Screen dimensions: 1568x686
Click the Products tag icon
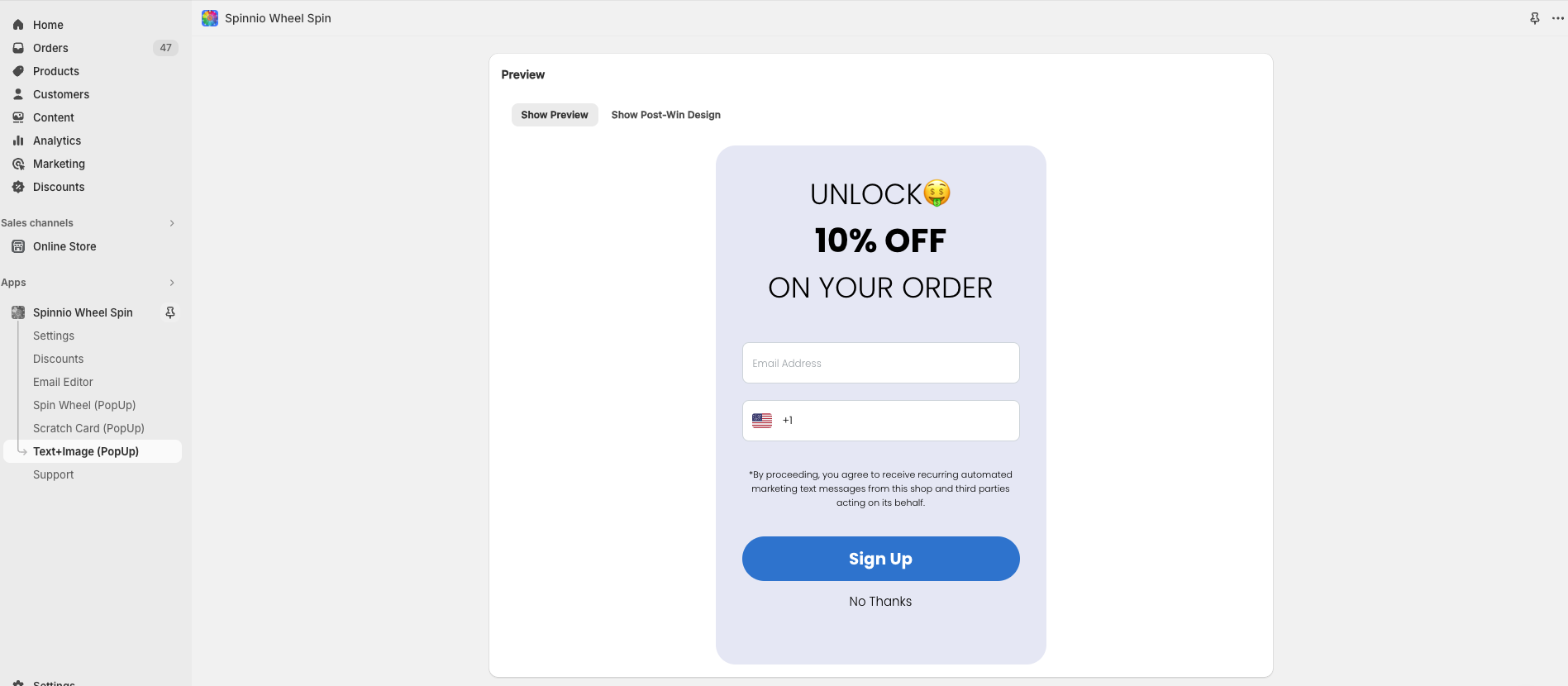pyautogui.click(x=18, y=71)
